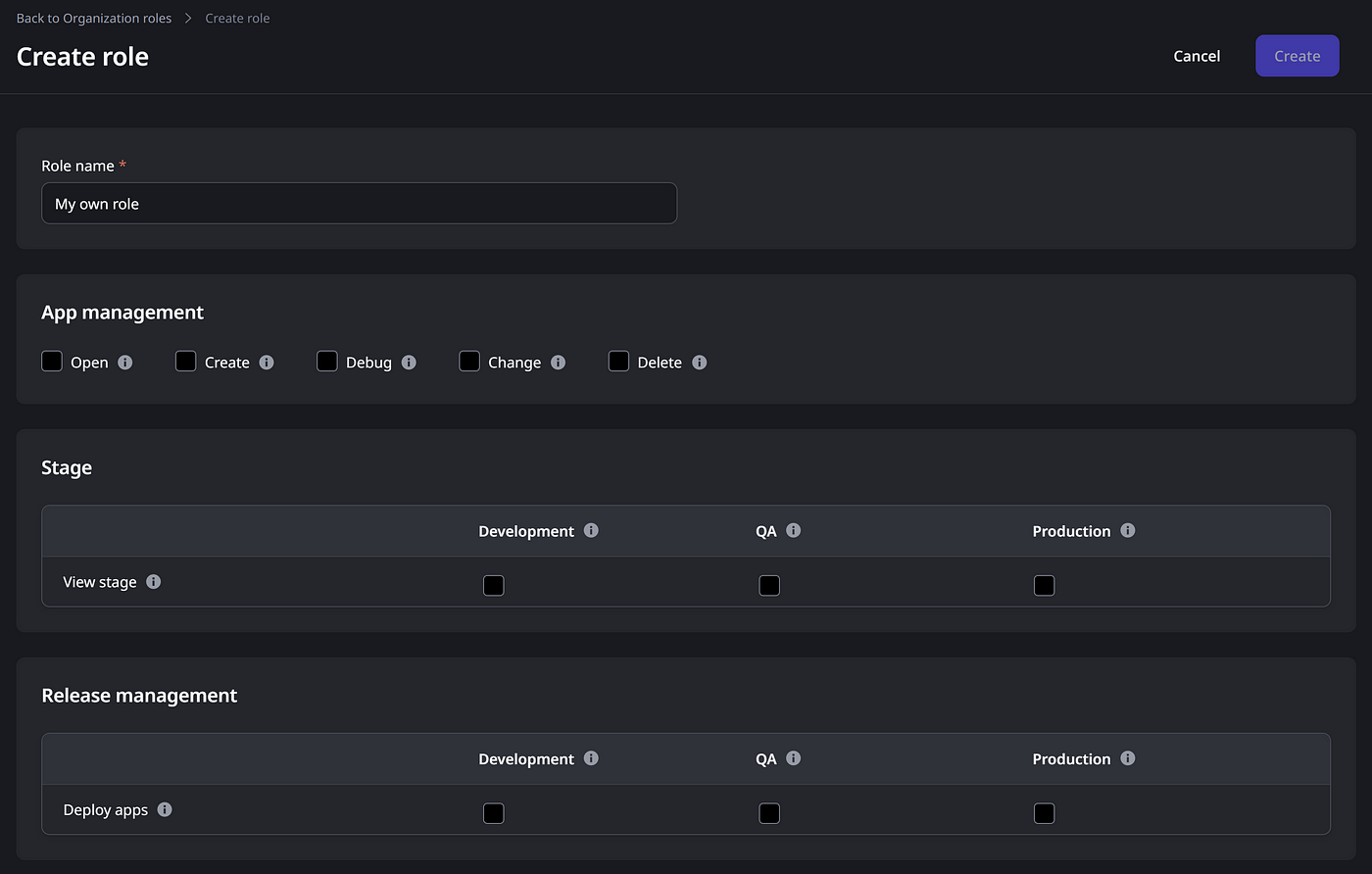Enable View stage for Development
Screen dimensions: 1372x874
(494, 586)
